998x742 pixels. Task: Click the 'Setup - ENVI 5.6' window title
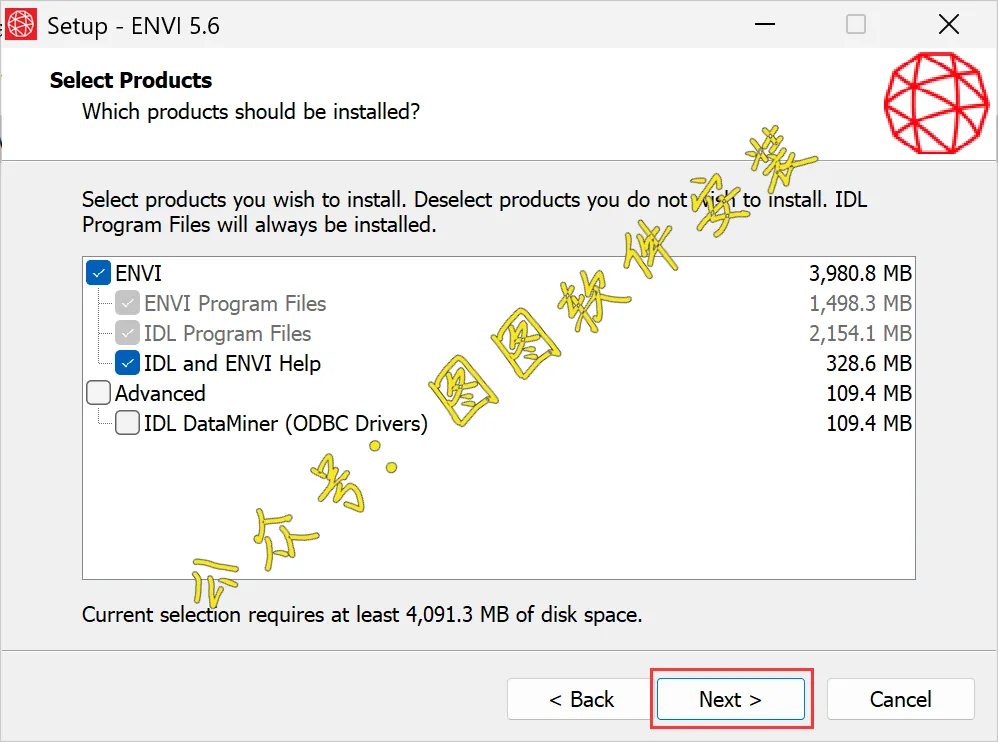tap(133, 26)
